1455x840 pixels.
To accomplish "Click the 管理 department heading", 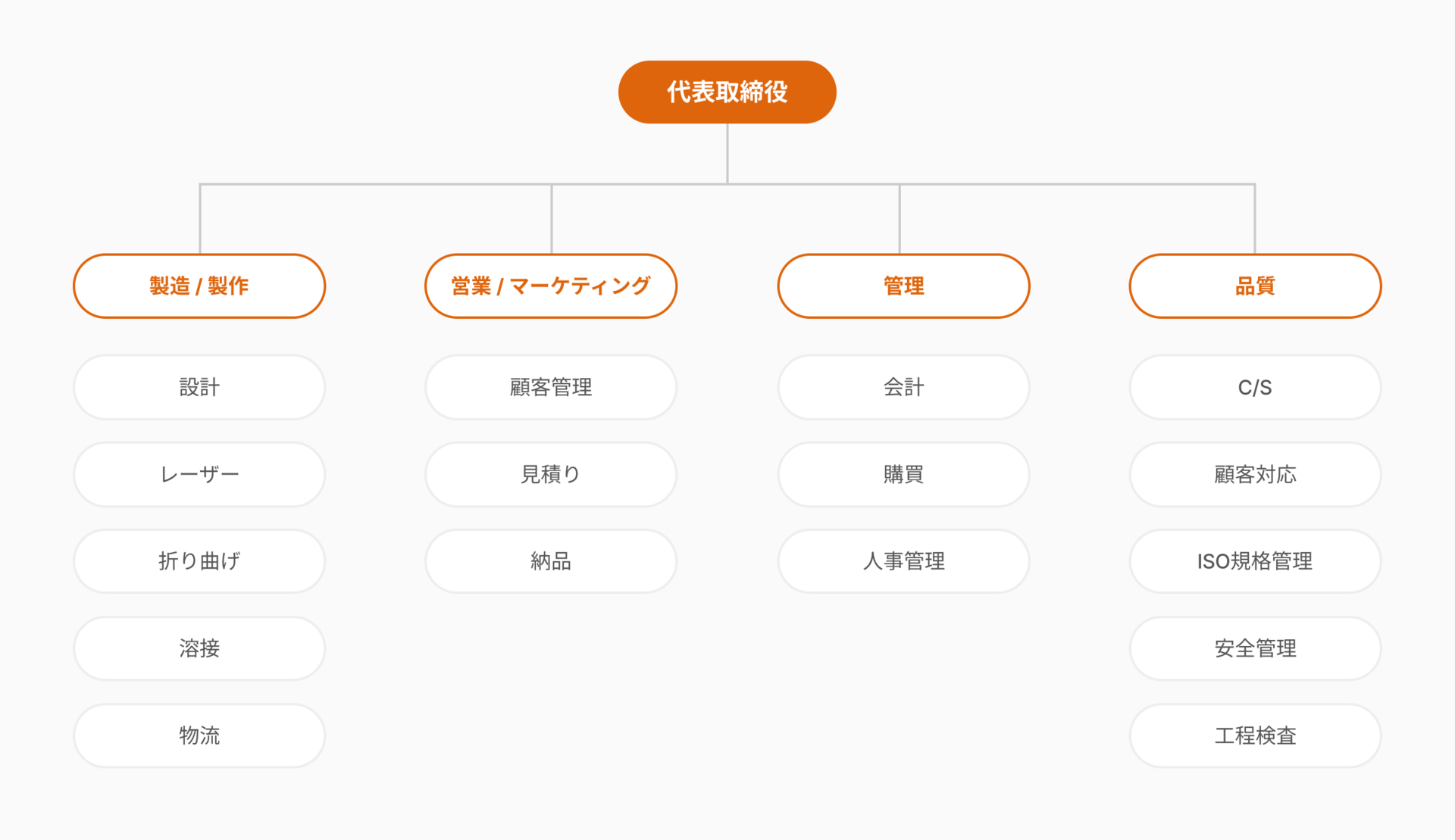I will [x=903, y=286].
